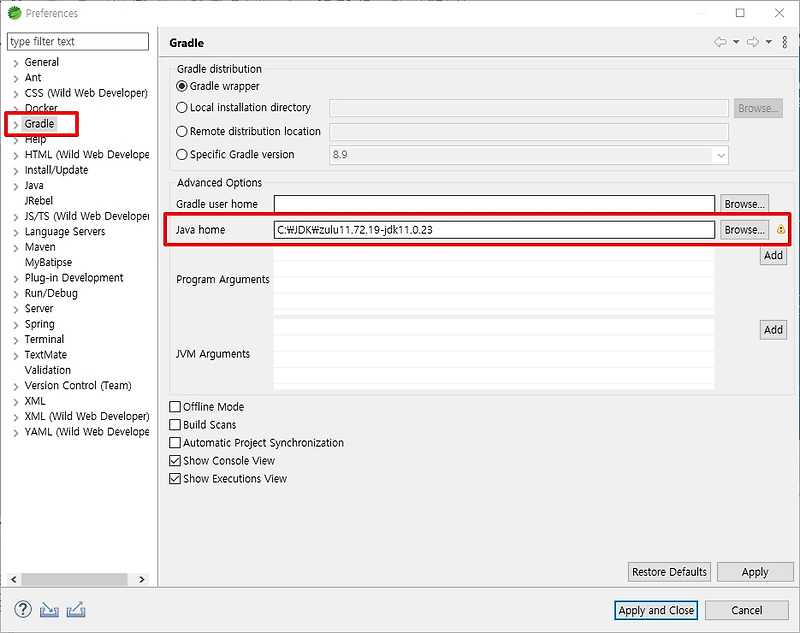The width and height of the screenshot is (800, 633).
Task: Select Maven in the preferences tree
Action: tap(40, 246)
